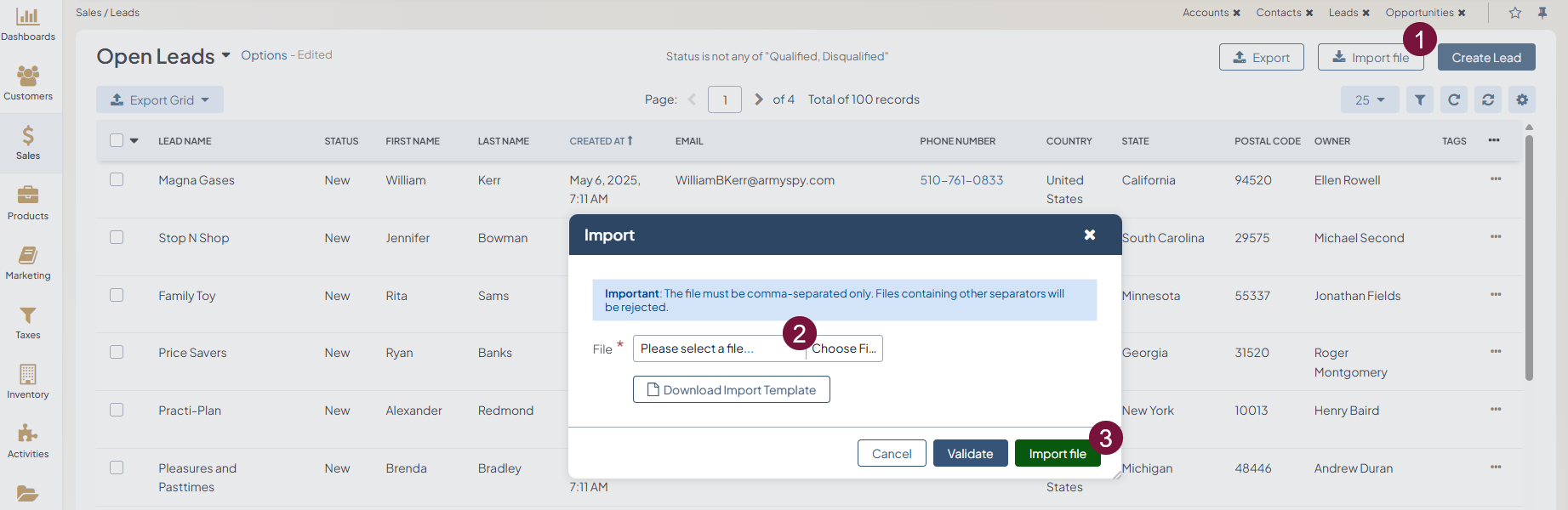Image resolution: width=1568 pixels, height=510 pixels.
Task: Open the Customers section in sidebar
Action: pyautogui.click(x=28, y=83)
